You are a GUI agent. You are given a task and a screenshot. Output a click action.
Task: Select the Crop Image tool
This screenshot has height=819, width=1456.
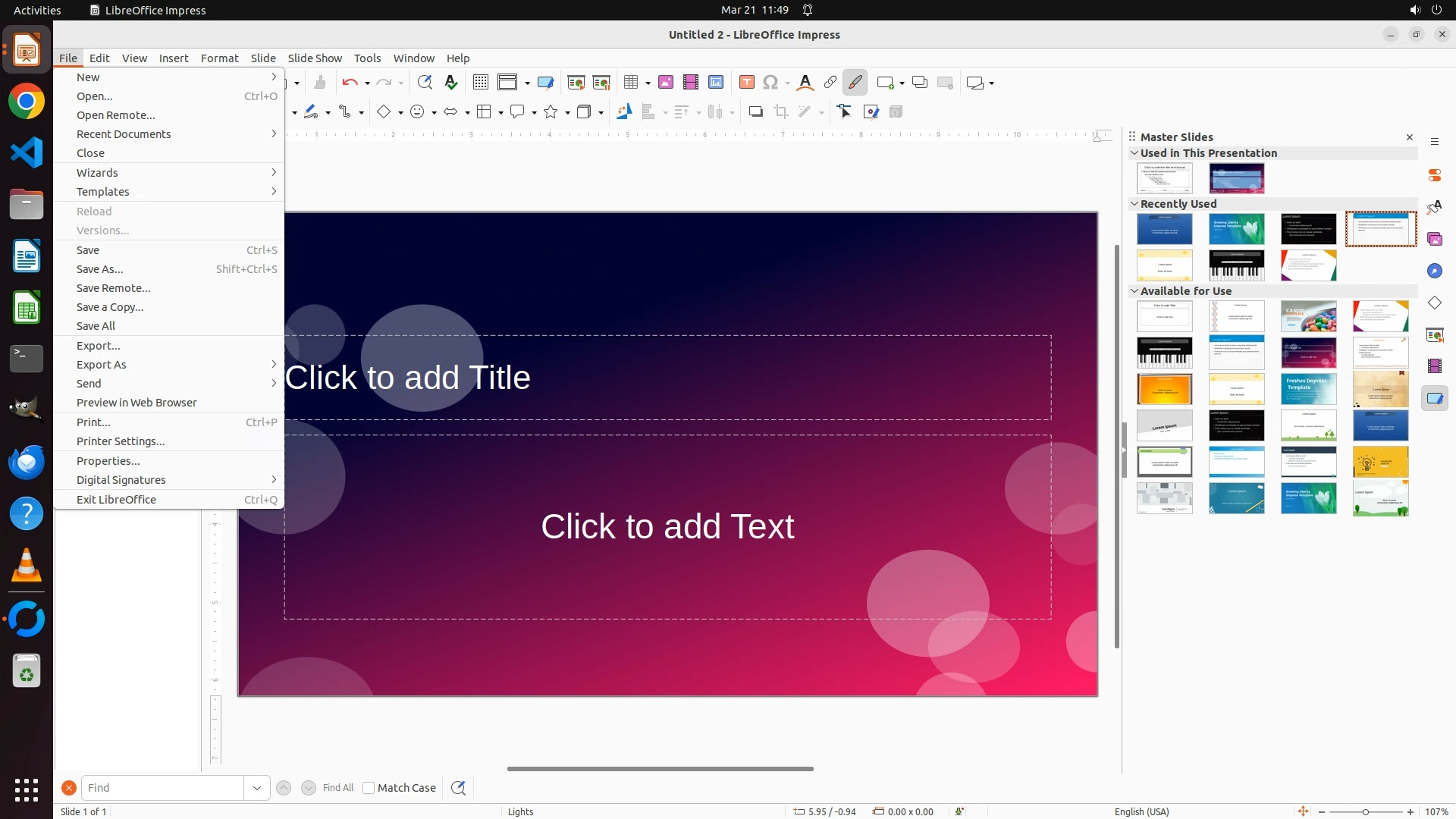(x=781, y=112)
